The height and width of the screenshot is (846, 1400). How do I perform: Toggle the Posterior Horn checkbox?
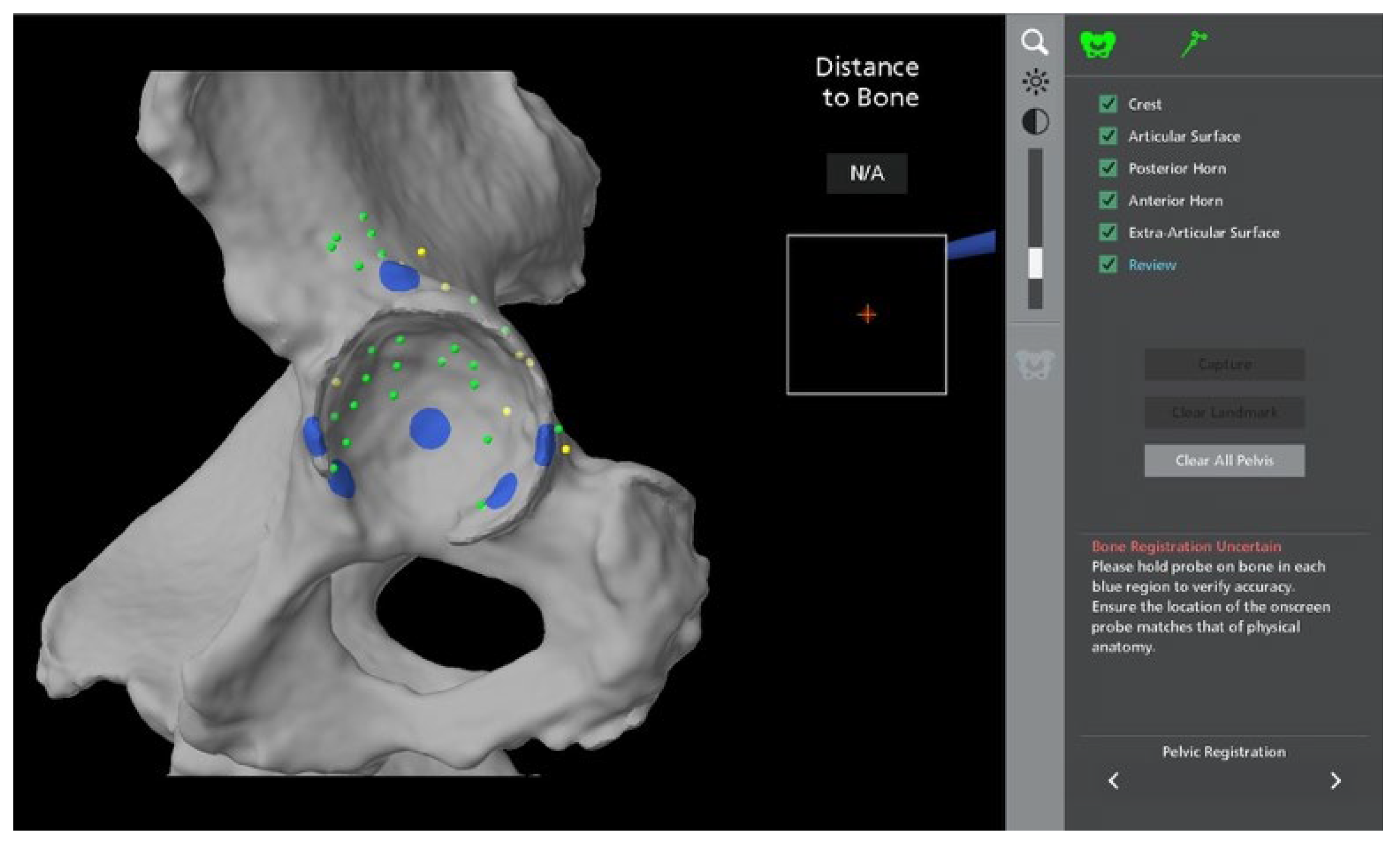coord(1108,168)
